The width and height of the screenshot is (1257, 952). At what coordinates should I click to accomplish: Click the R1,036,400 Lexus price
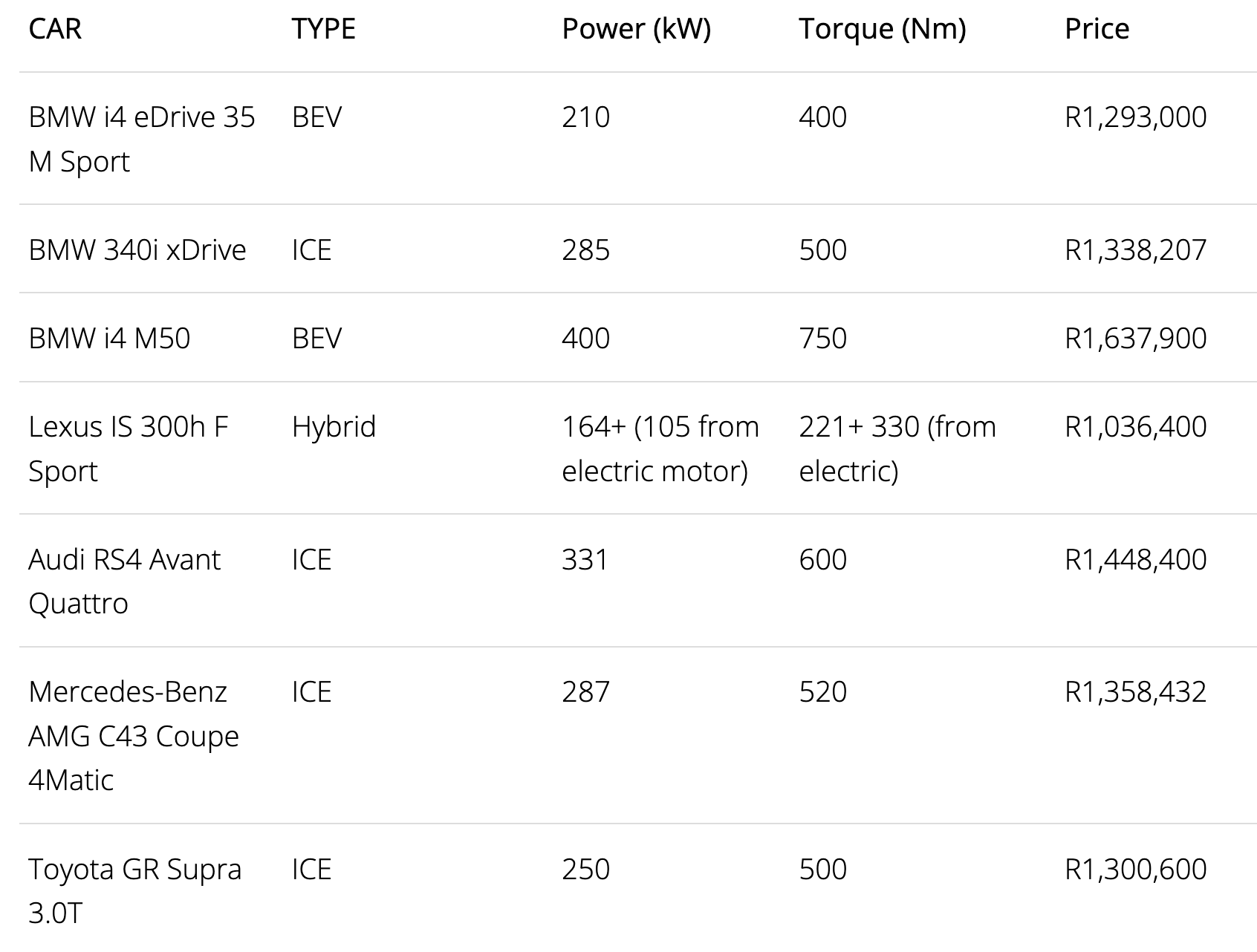1135,427
